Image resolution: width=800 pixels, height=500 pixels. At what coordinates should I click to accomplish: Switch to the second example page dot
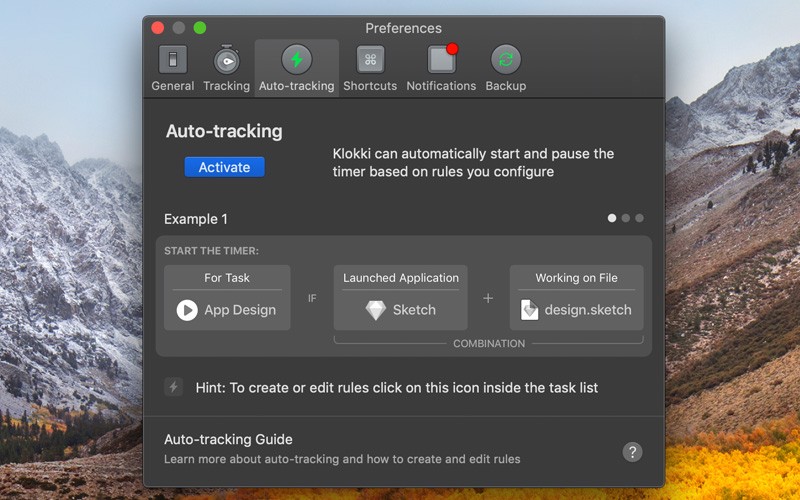click(x=626, y=218)
